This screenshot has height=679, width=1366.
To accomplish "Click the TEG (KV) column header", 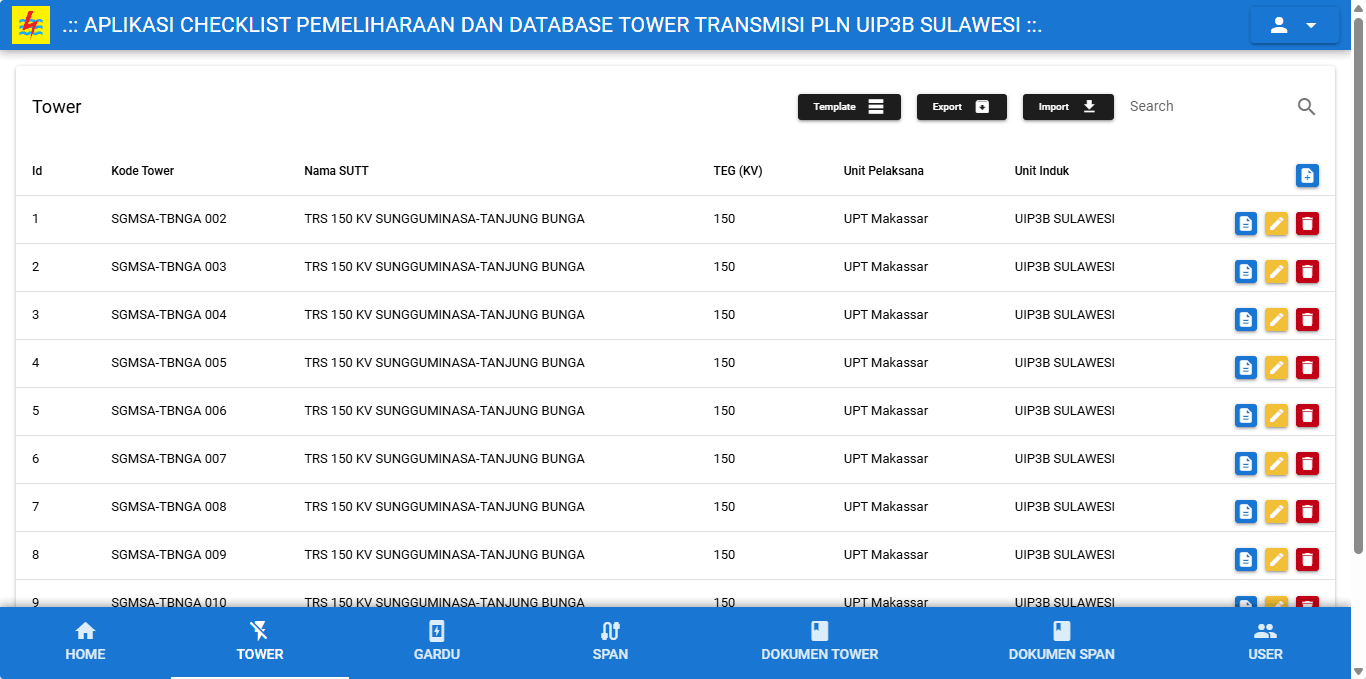I will tap(738, 171).
